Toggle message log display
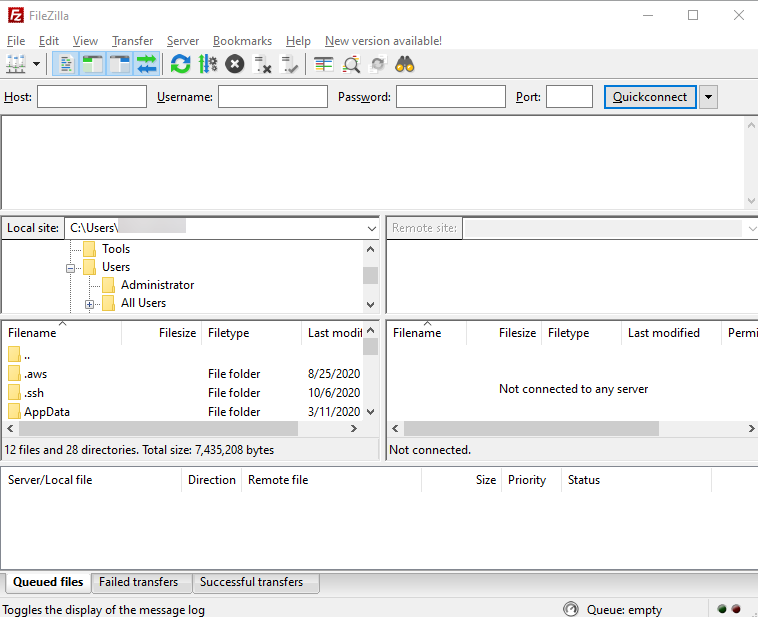758x617 pixels. tap(66, 64)
